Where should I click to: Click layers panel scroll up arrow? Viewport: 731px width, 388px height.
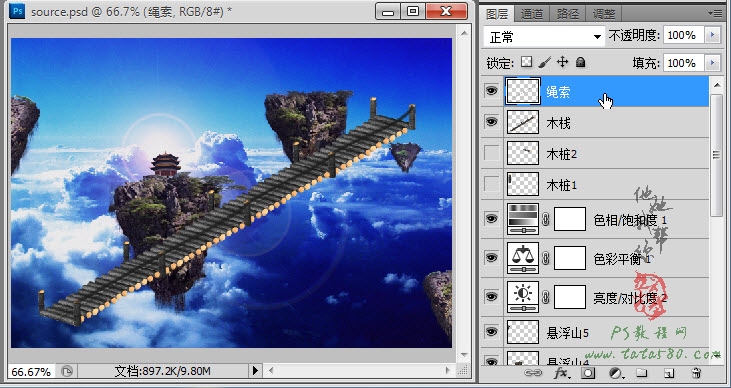coord(716,85)
